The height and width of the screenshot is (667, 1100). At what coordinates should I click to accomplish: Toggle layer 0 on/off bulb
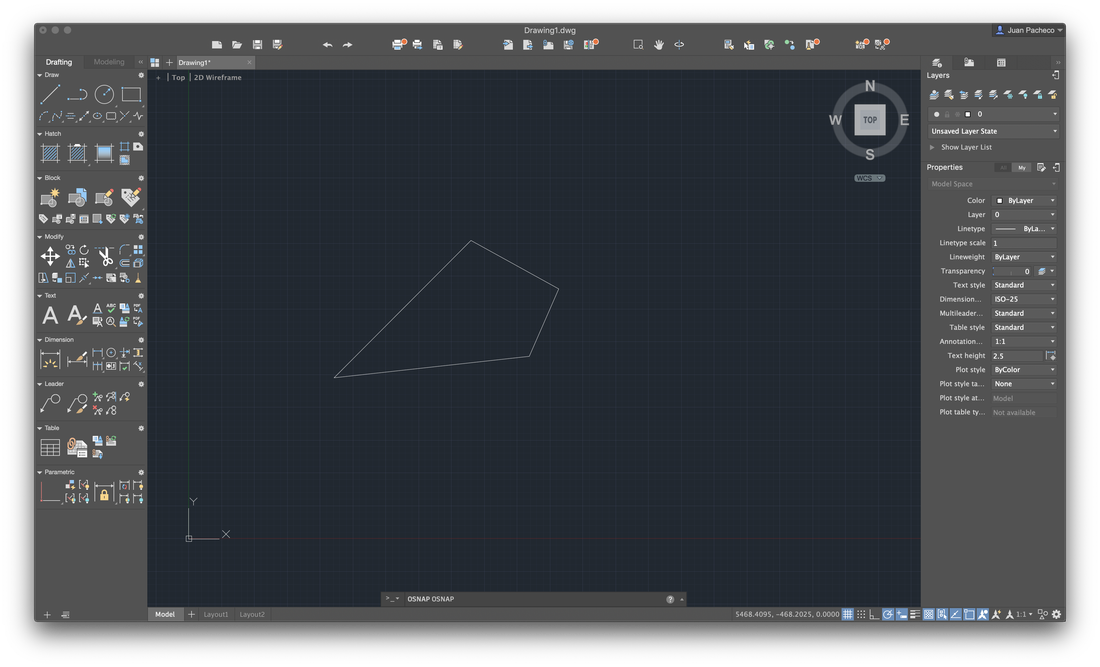pos(937,114)
